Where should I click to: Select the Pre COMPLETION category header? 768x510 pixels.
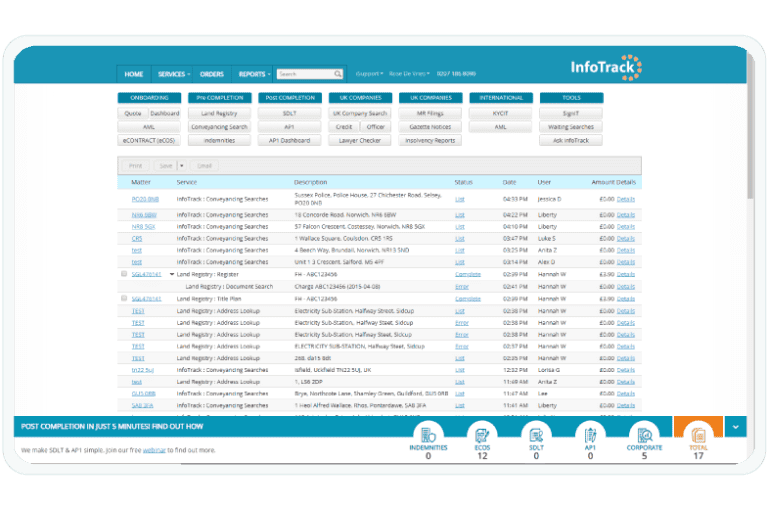[219, 98]
